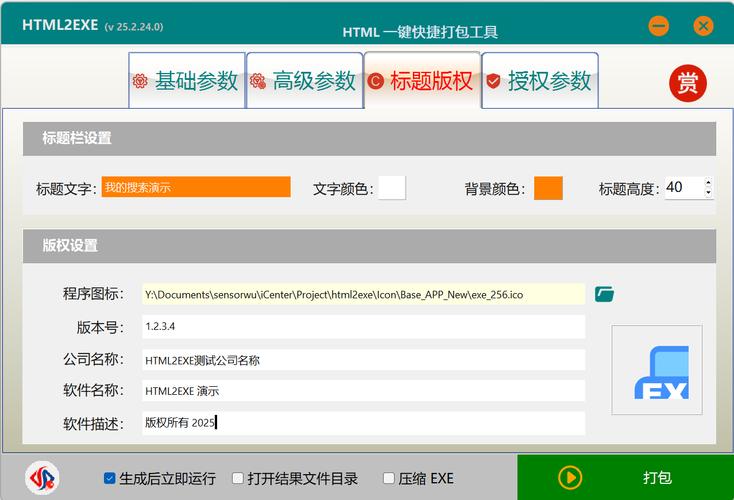
Task: Switch to the 基础参数 tab
Action: pos(187,81)
